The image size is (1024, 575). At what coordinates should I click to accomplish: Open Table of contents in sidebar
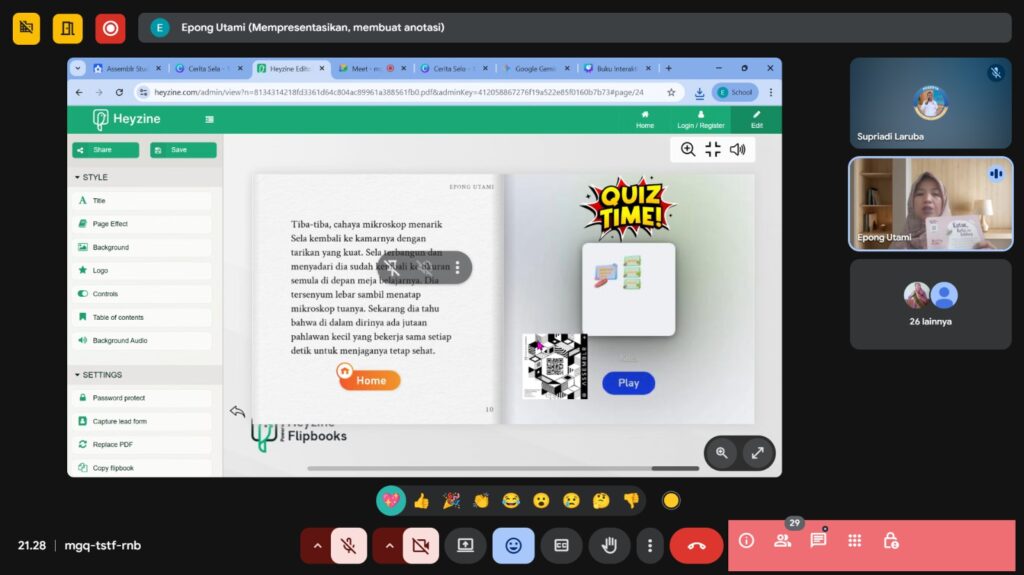click(118, 317)
